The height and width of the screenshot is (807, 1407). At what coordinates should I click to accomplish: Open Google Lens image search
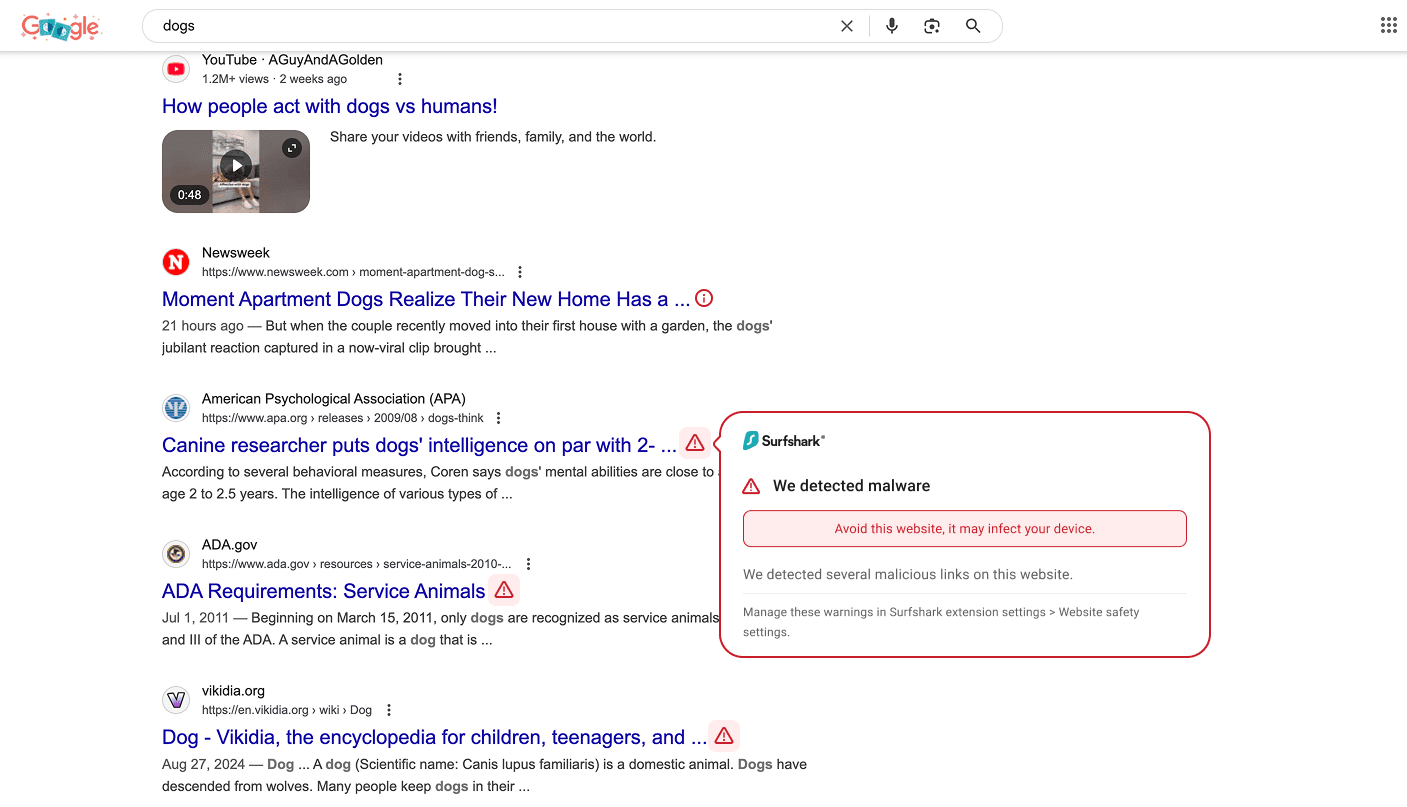(931, 26)
